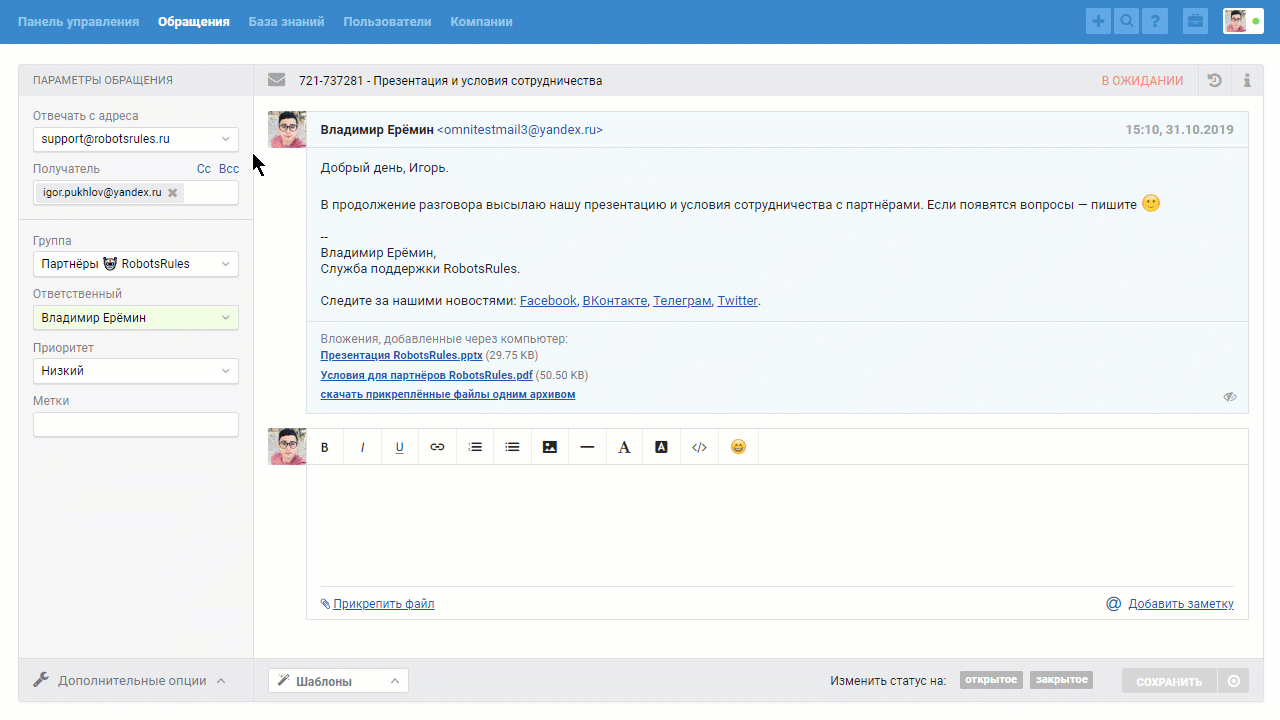Download "Презентация RobotsRules.pptx" attachment
1280x720 pixels.
401,355
